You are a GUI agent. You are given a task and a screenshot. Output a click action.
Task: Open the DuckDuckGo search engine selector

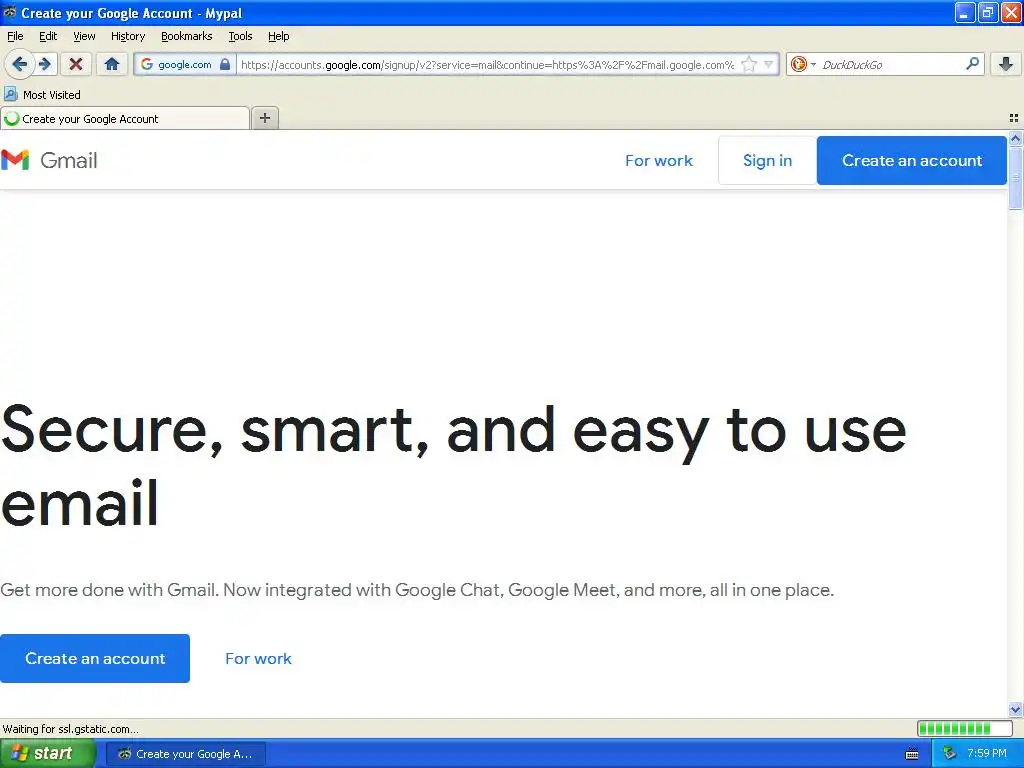803,64
